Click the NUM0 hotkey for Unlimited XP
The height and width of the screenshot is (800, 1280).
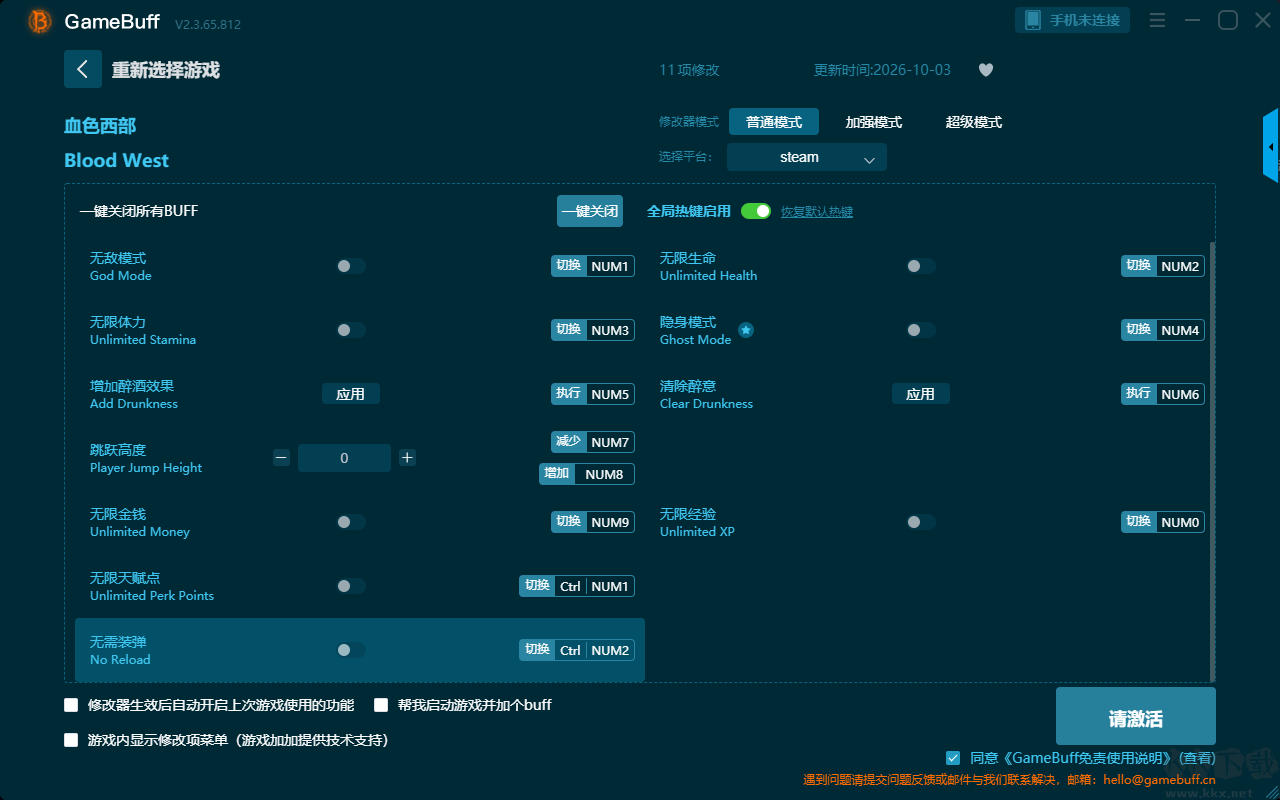click(x=1163, y=522)
